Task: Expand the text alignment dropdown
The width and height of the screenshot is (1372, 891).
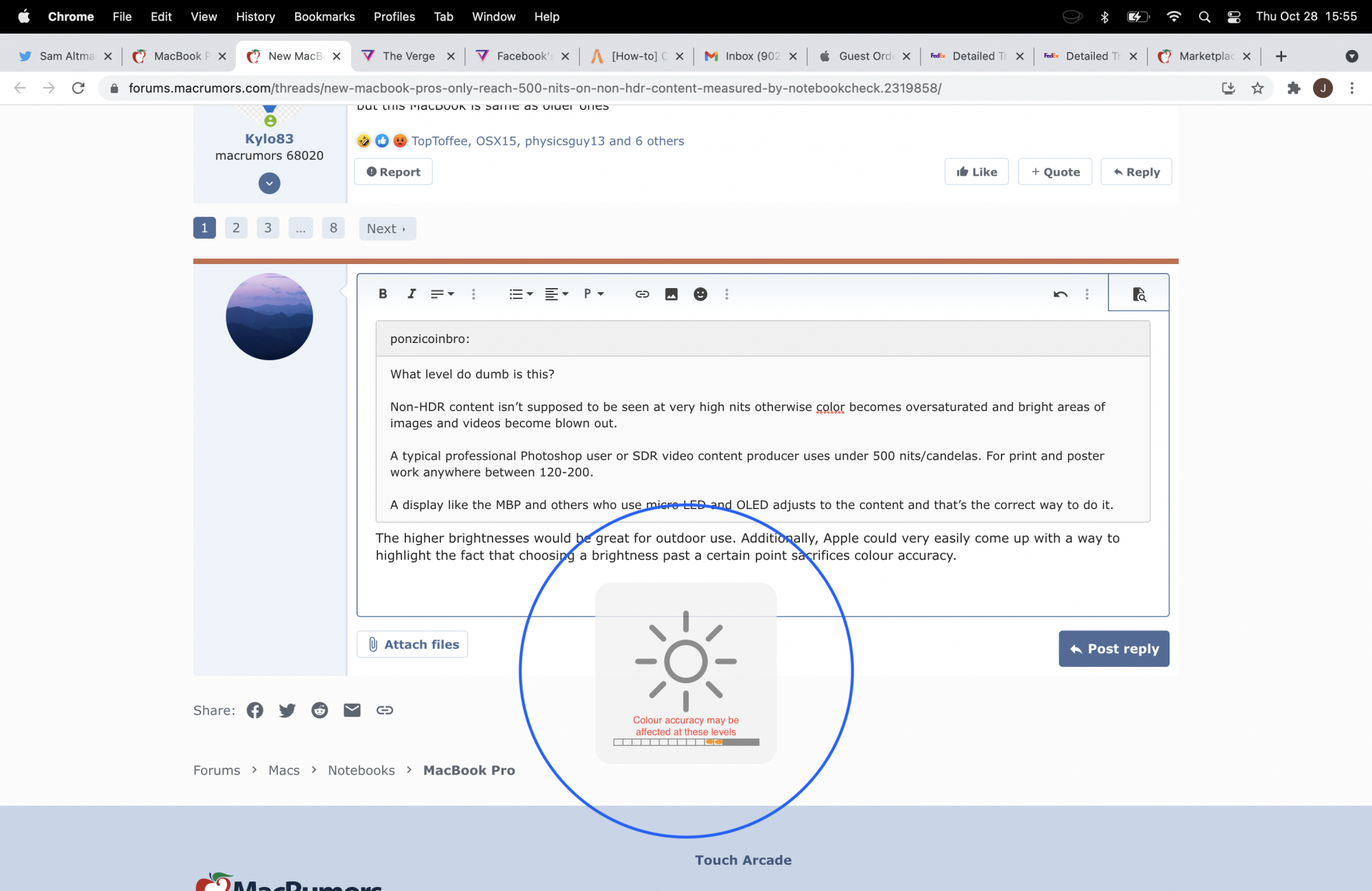Action: pyautogui.click(x=556, y=294)
